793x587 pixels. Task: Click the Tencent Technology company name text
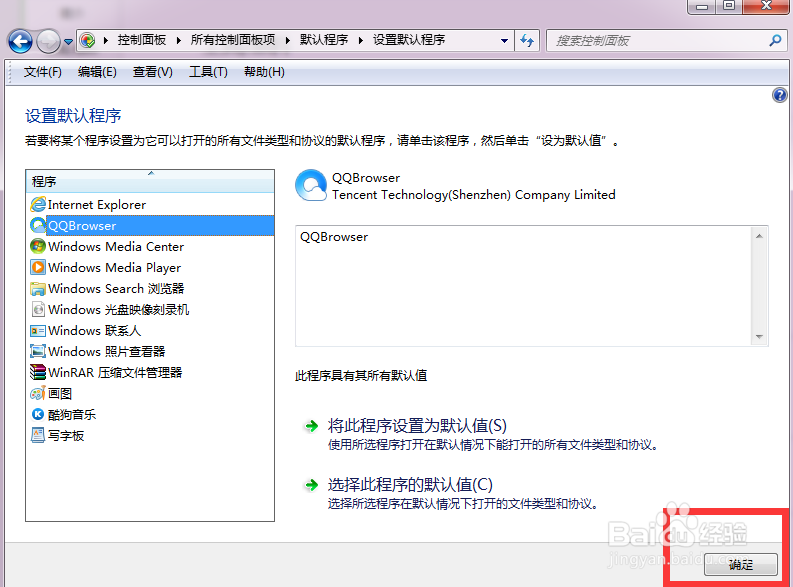(x=474, y=195)
